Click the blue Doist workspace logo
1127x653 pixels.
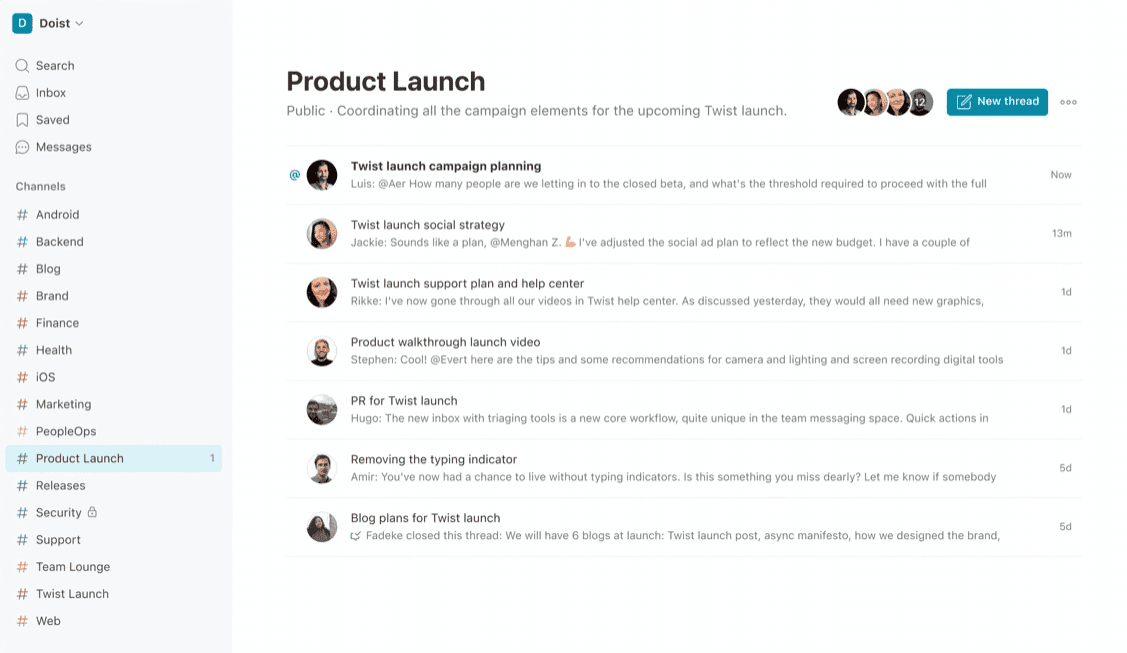click(x=22, y=23)
